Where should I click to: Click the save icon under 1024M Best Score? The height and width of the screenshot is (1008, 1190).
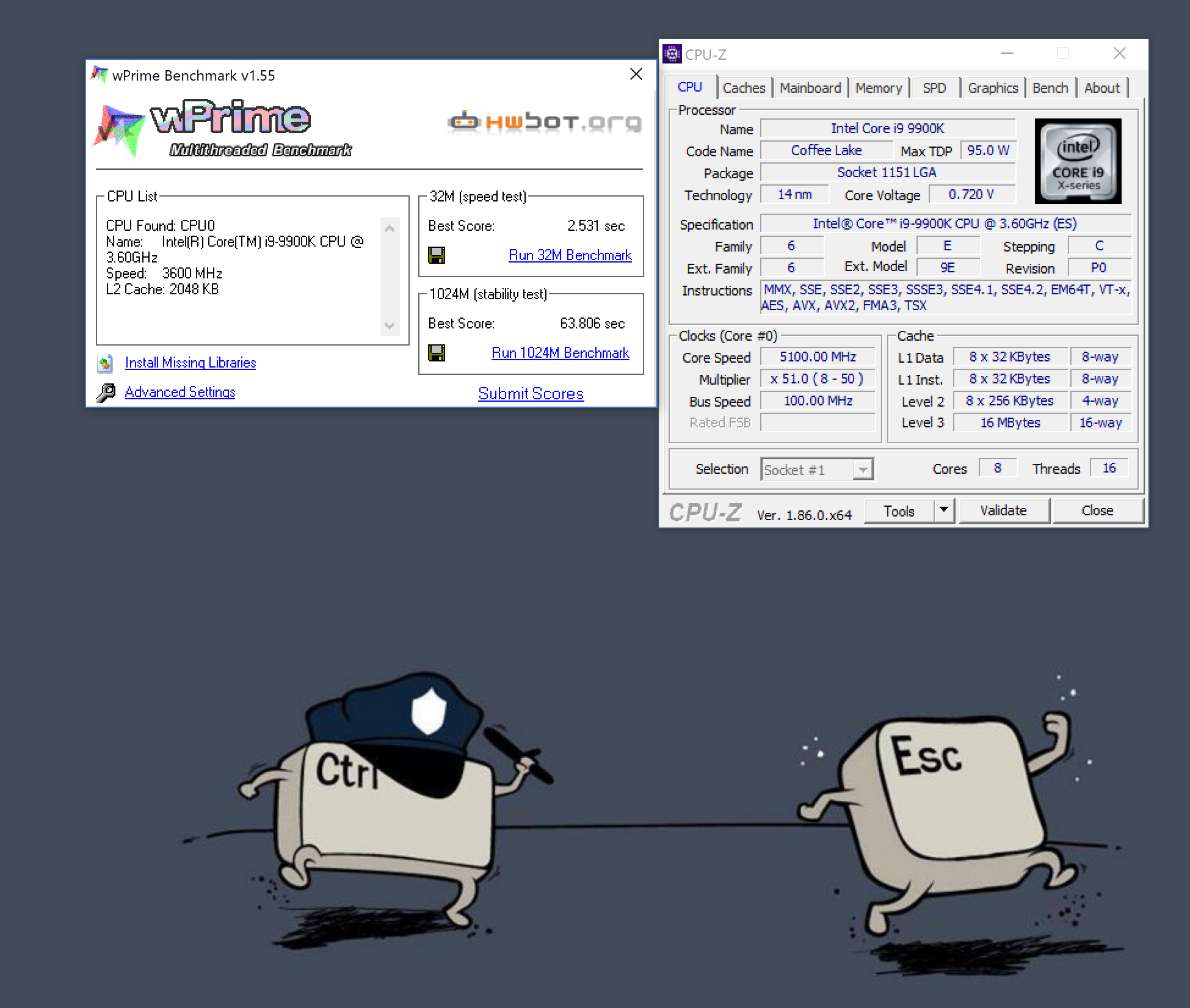click(x=437, y=353)
